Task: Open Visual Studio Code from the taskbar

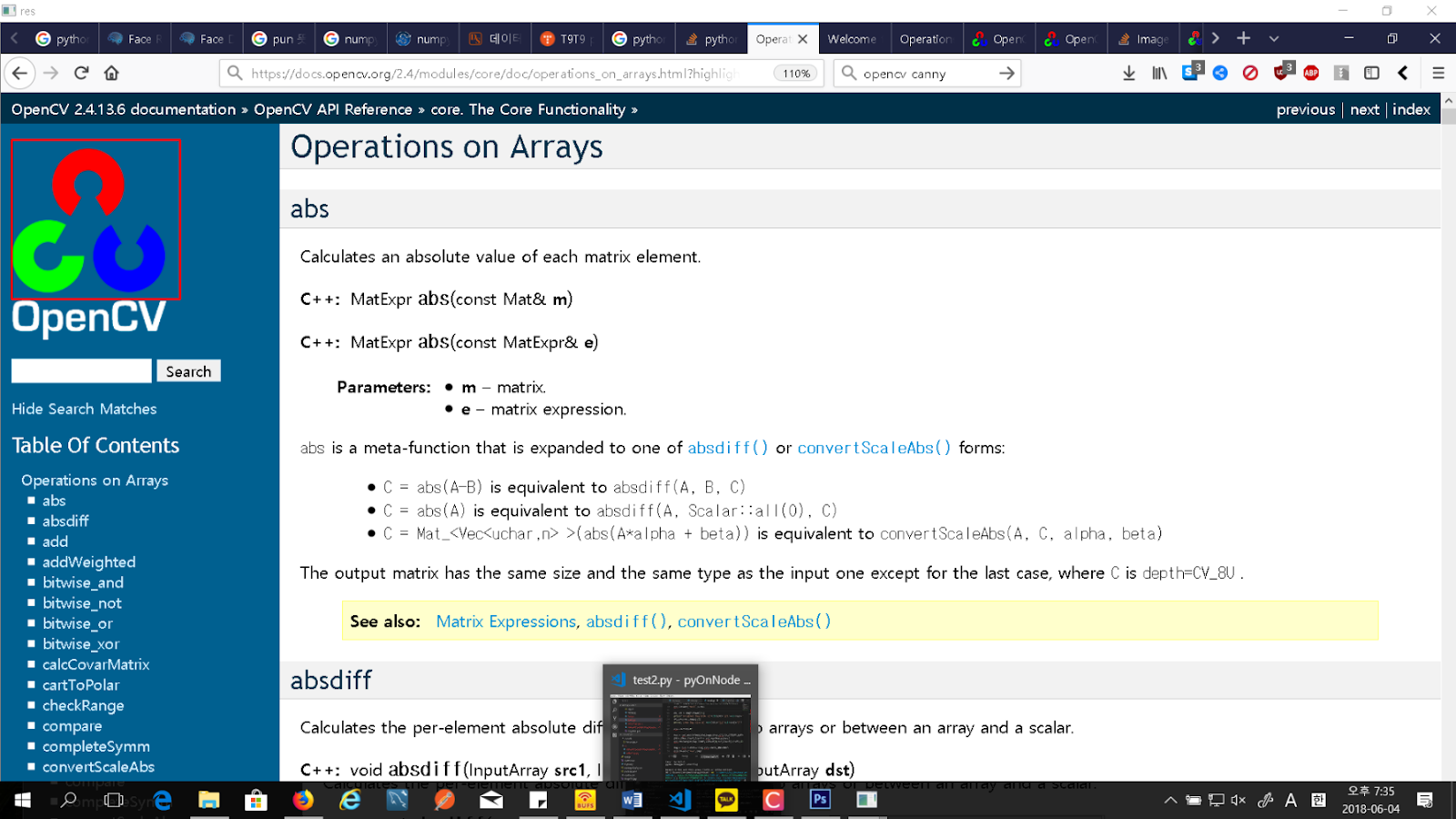Action: (680, 800)
